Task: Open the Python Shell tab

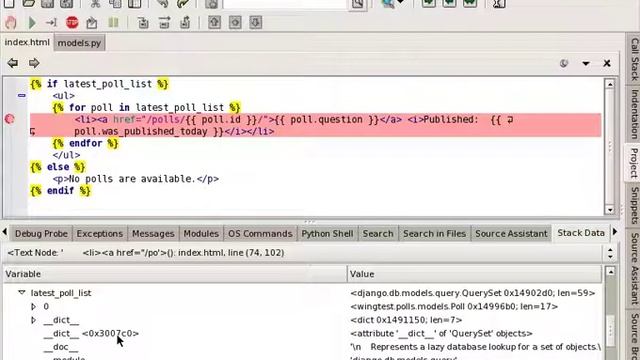Action: [327, 233]
